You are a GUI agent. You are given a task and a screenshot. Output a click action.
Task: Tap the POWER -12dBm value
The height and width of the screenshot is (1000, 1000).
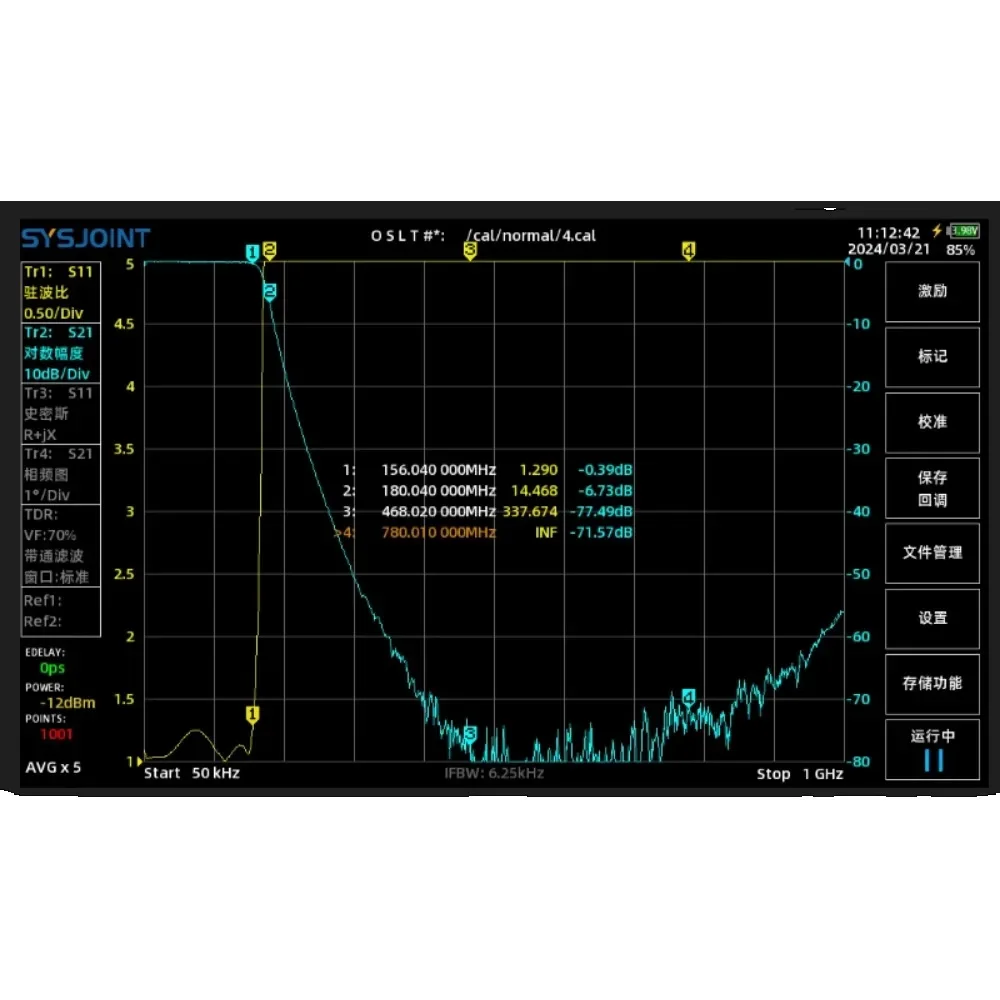pos(68,703)
